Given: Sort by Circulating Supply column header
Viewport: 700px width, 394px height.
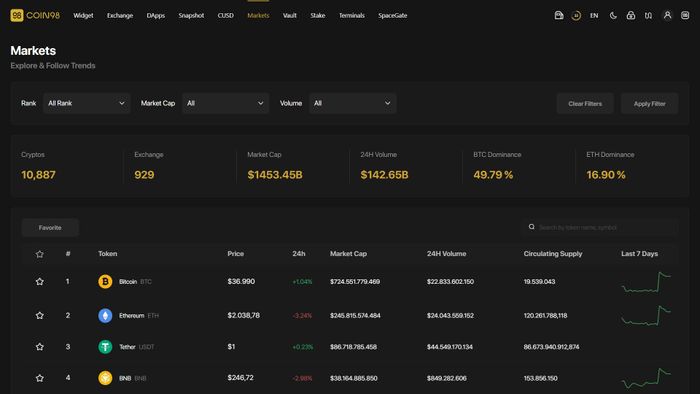Looking at the screenshot, I should coord(553,253).
